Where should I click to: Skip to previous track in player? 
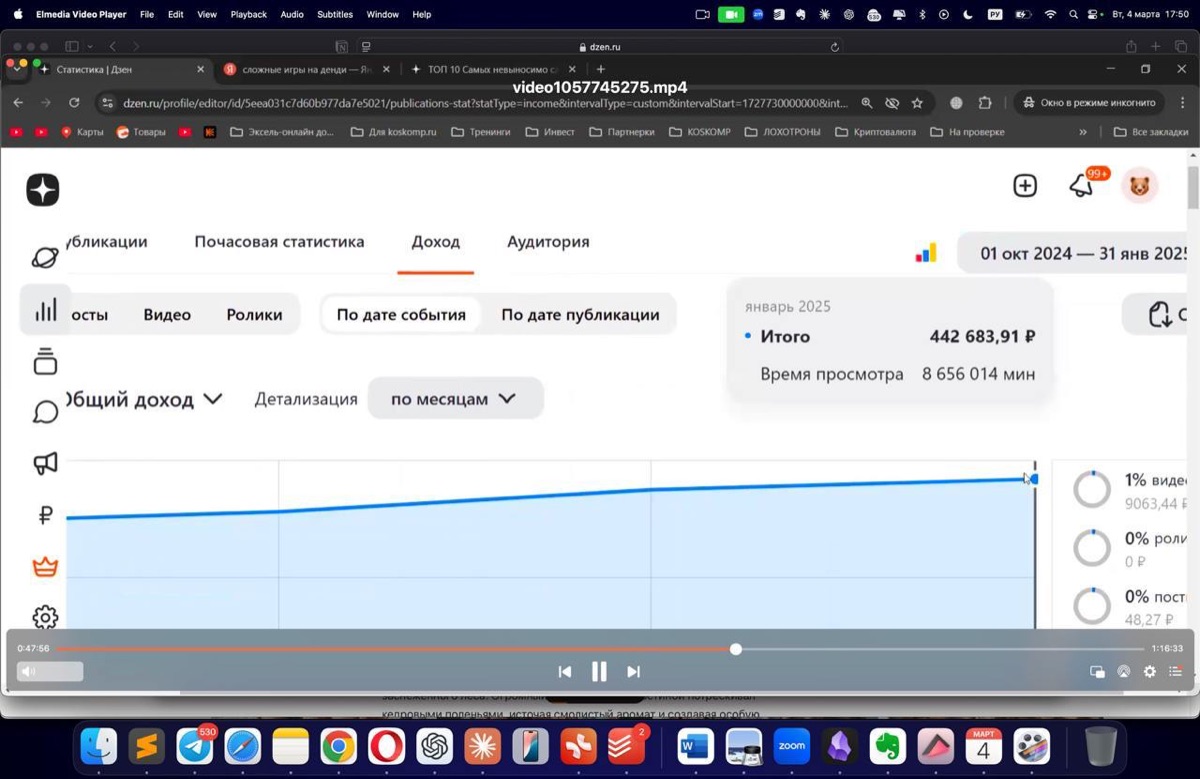565,672
